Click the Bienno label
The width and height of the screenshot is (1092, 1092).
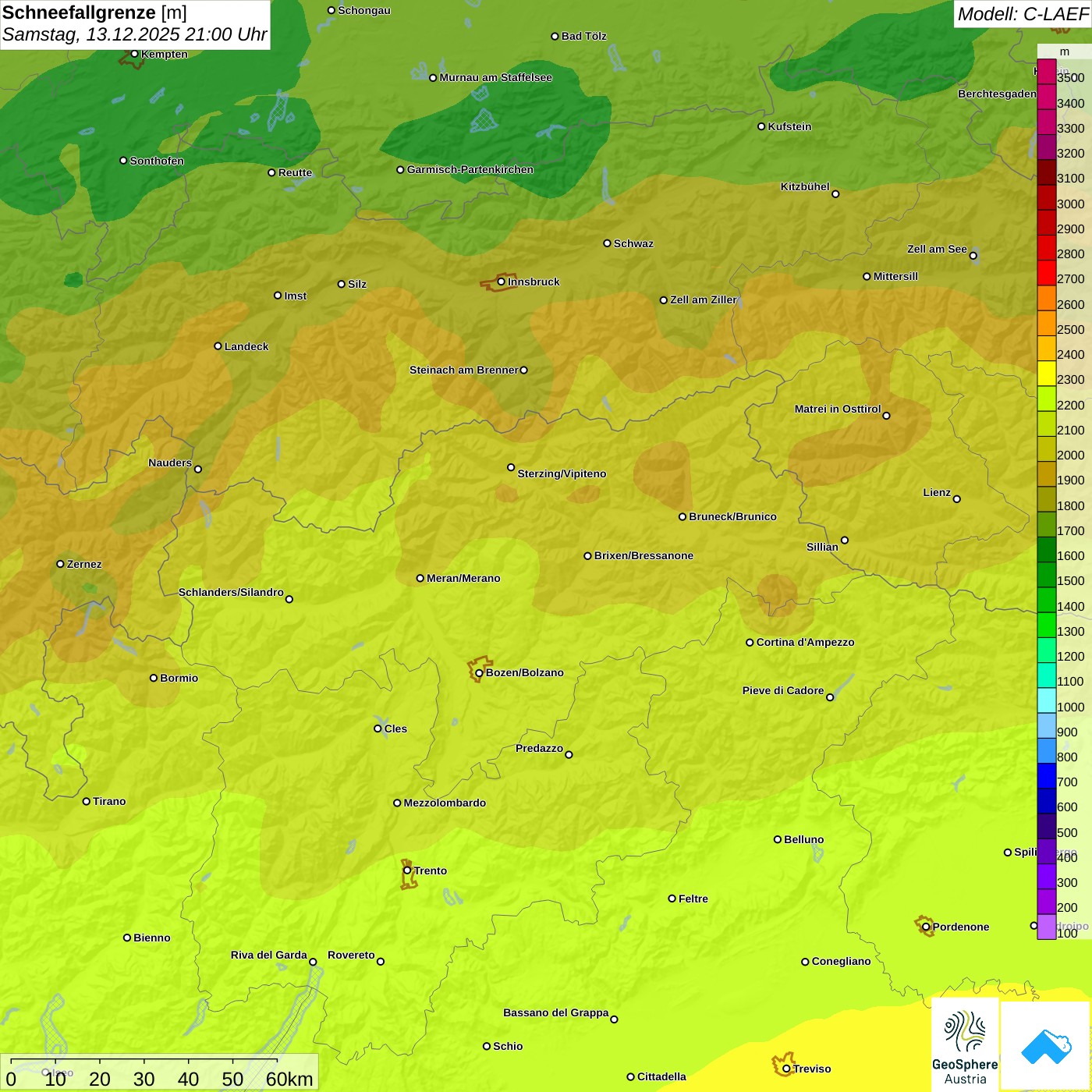152,938
